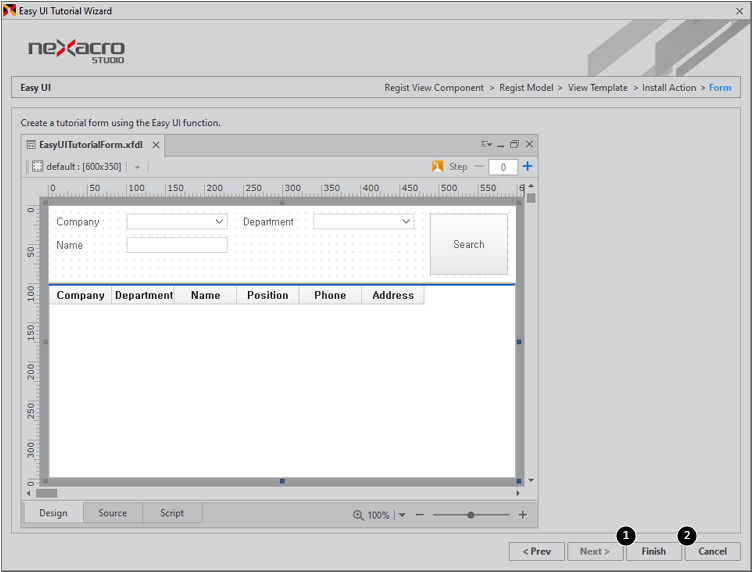The image size is (752, 572).
Task: Click the Step bookmark icon
Action: click(437, 167)
